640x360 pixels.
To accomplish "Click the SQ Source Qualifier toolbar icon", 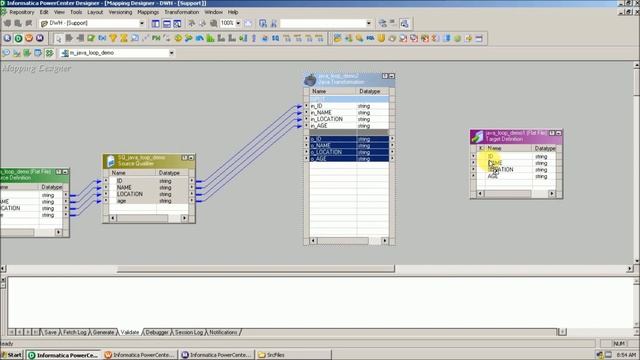I will pos(276,38).
